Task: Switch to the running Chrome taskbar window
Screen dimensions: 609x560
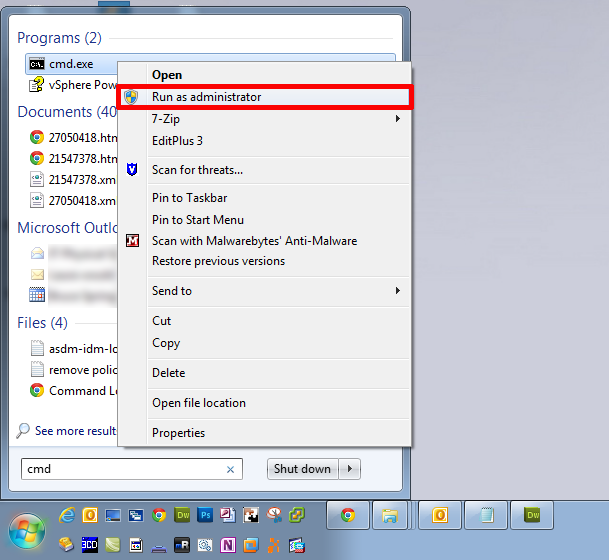Action: tap(348, 515)
